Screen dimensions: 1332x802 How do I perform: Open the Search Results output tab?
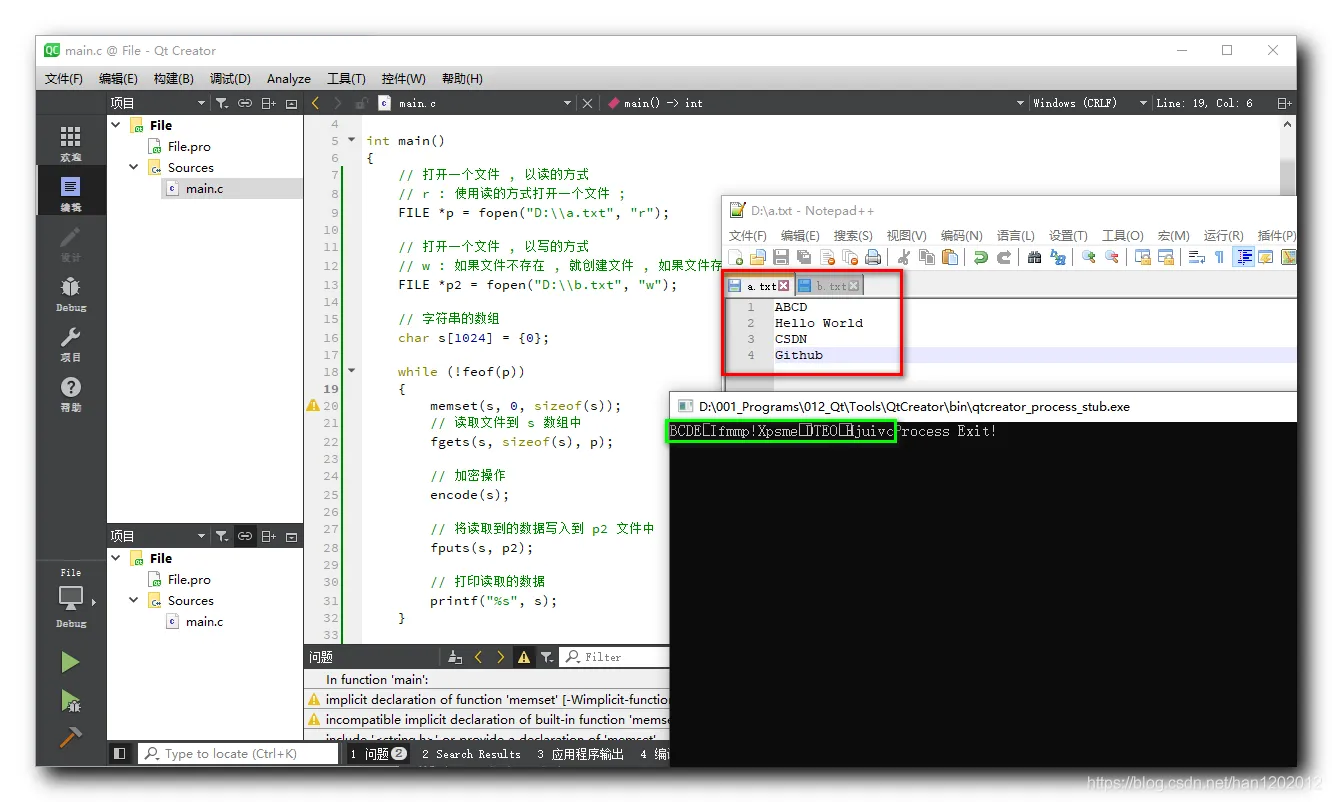pos(471,754)
